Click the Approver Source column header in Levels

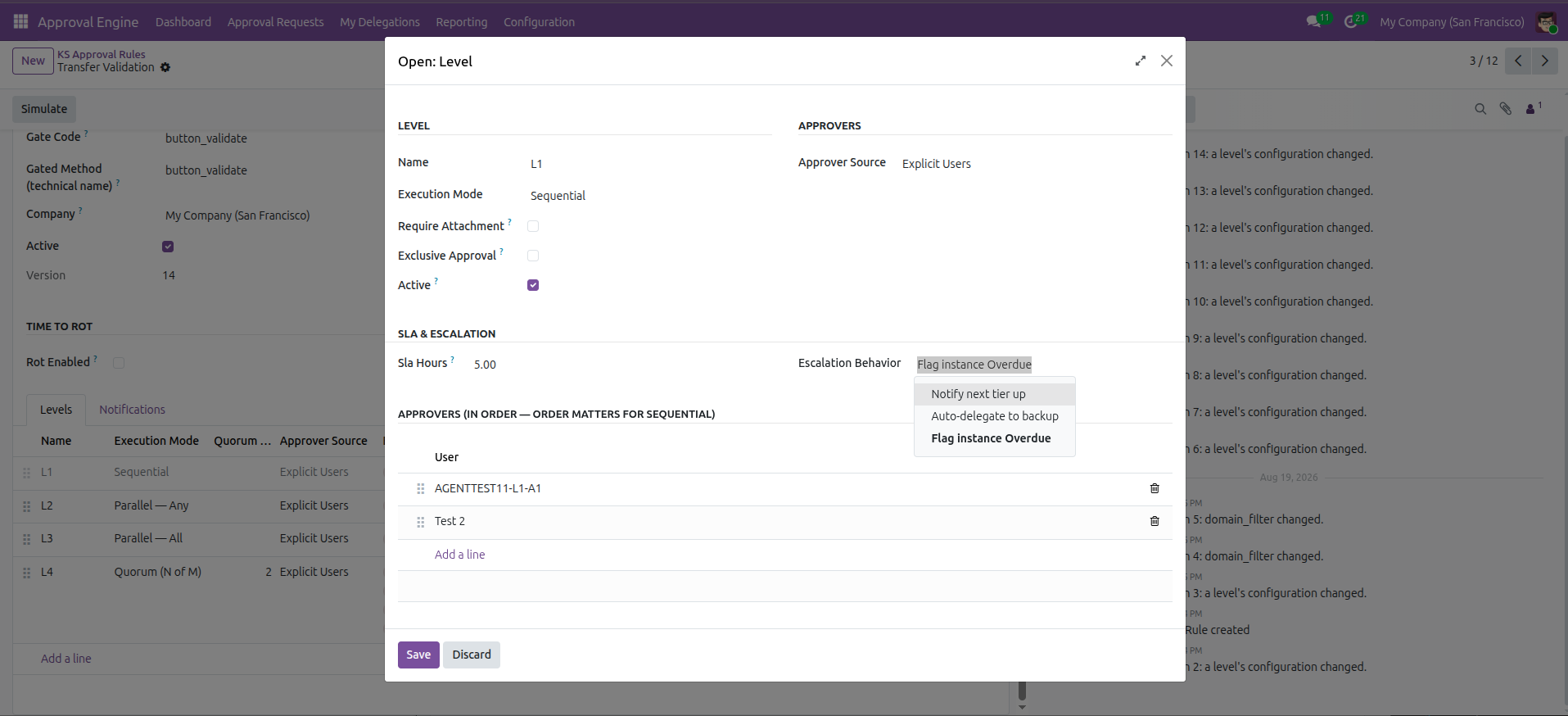[x=323, y=441]
